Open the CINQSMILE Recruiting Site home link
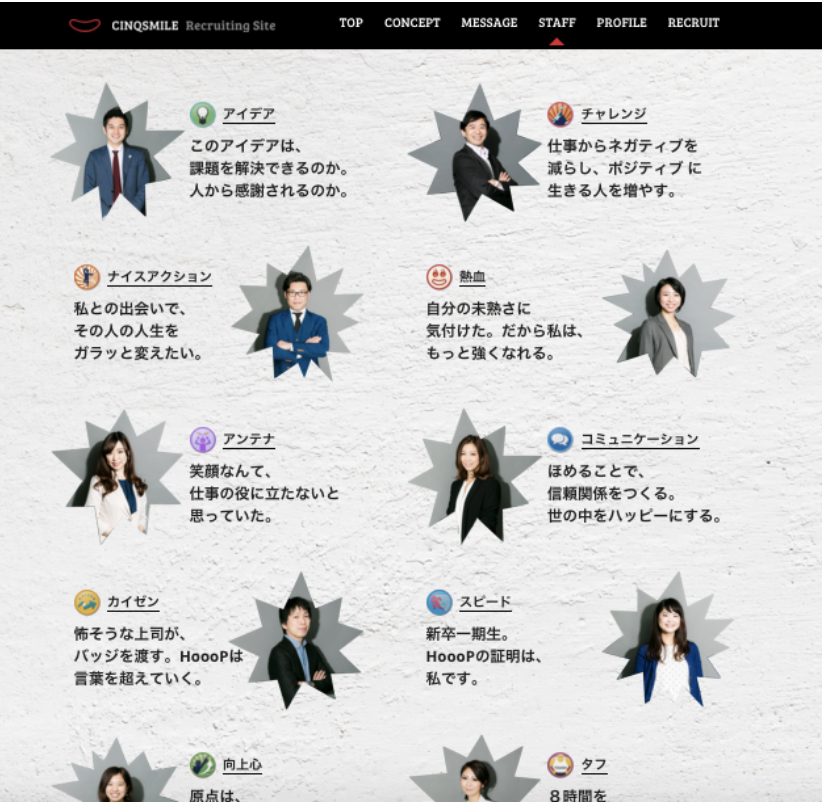The height and width of the screenshot is (802, 824). [172, 25]
